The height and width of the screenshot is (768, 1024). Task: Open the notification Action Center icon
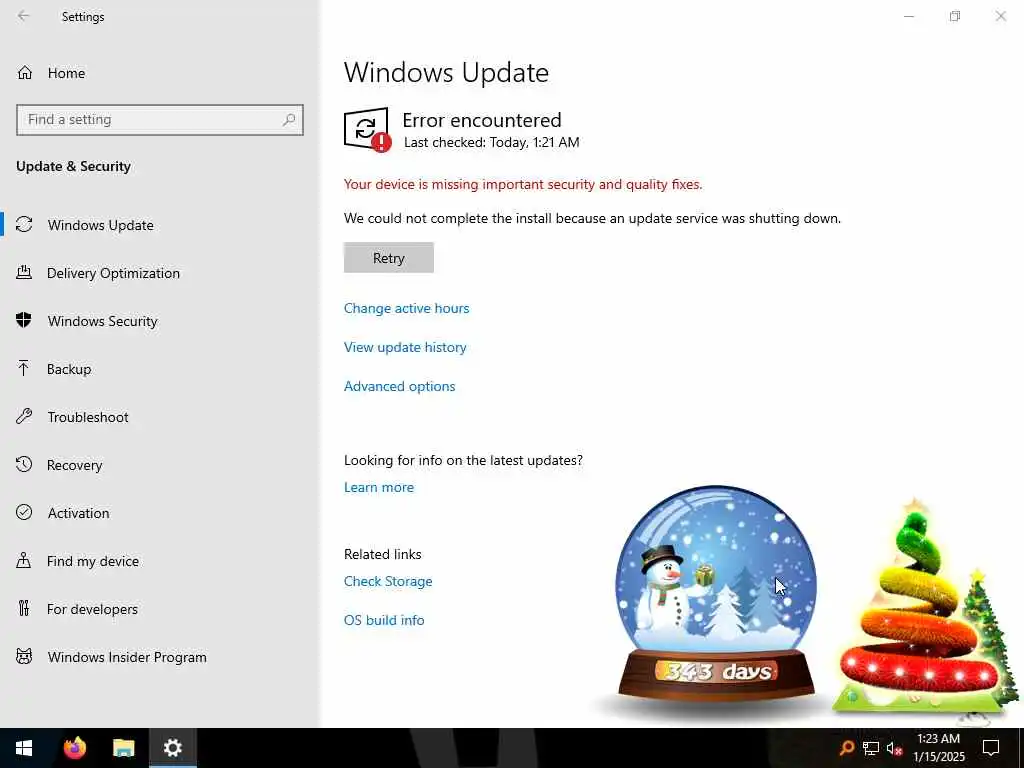click(x=991, y=748)
